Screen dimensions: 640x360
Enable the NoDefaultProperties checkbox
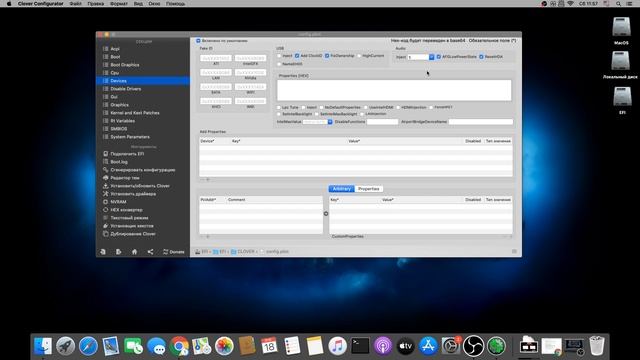point(322,107)
